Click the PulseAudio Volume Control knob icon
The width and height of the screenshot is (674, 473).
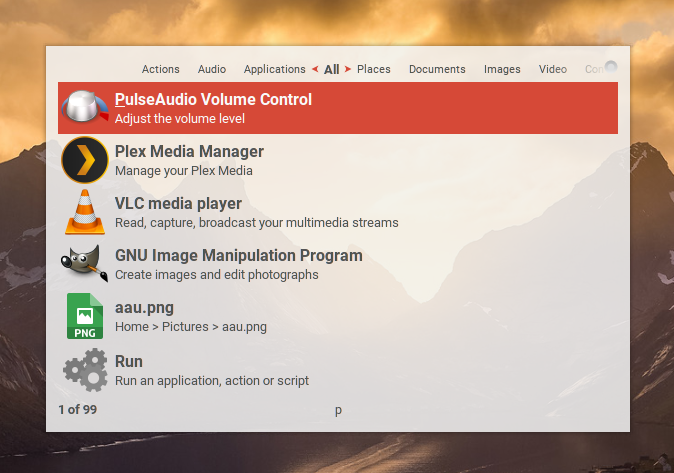85,107
